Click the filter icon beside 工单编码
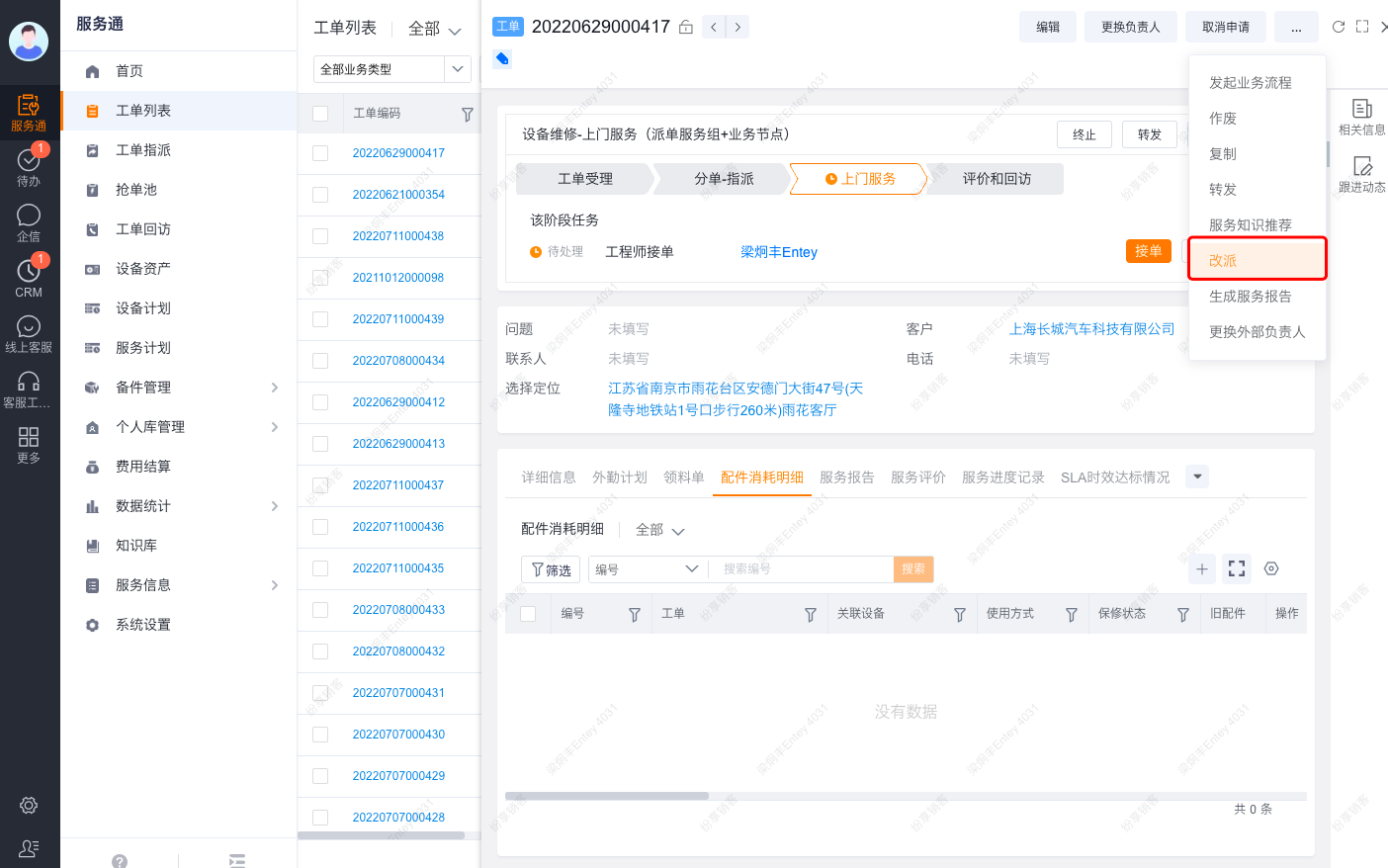 click(x=468, y=115)
